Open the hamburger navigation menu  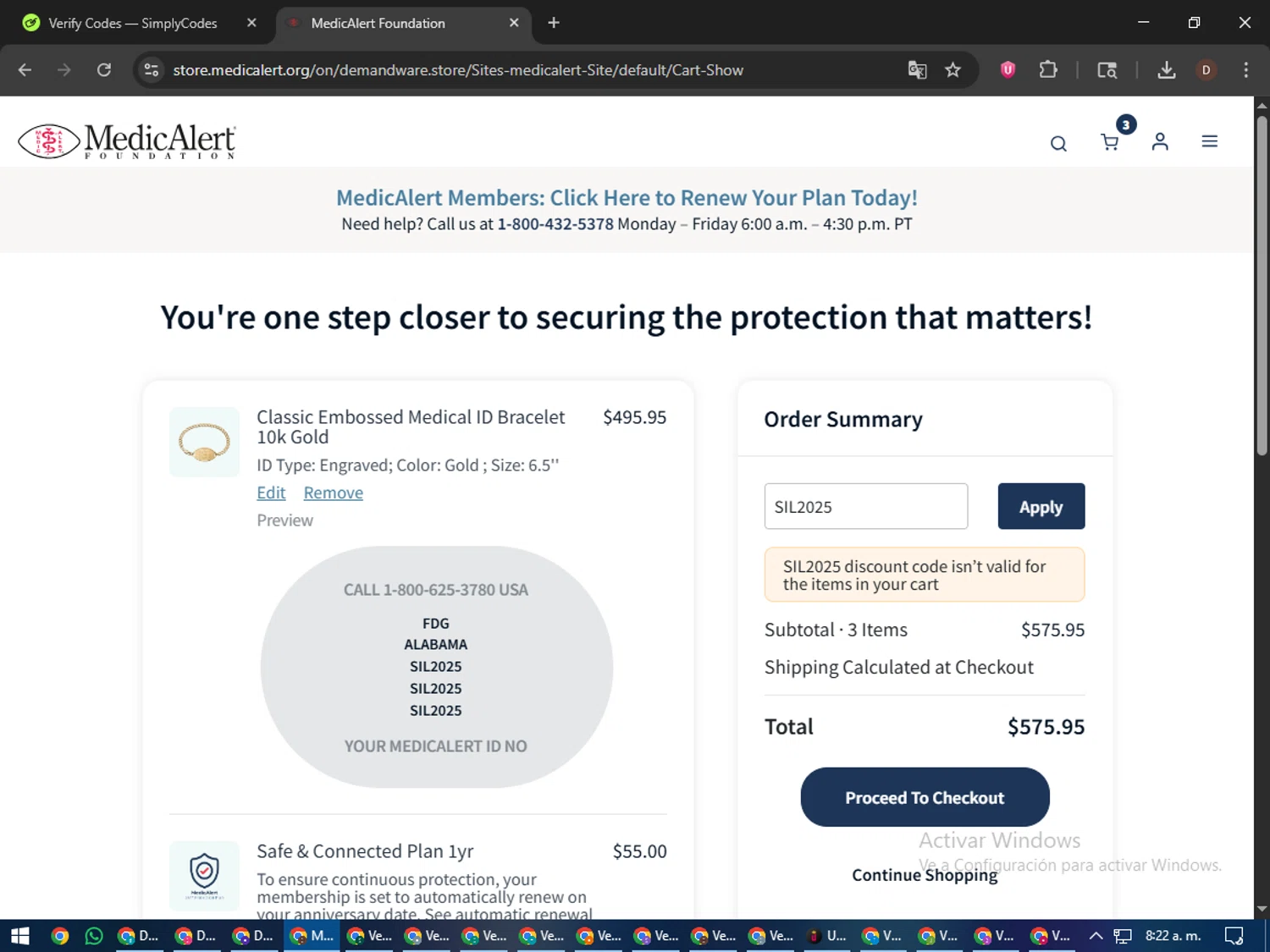pos(1209,142)
